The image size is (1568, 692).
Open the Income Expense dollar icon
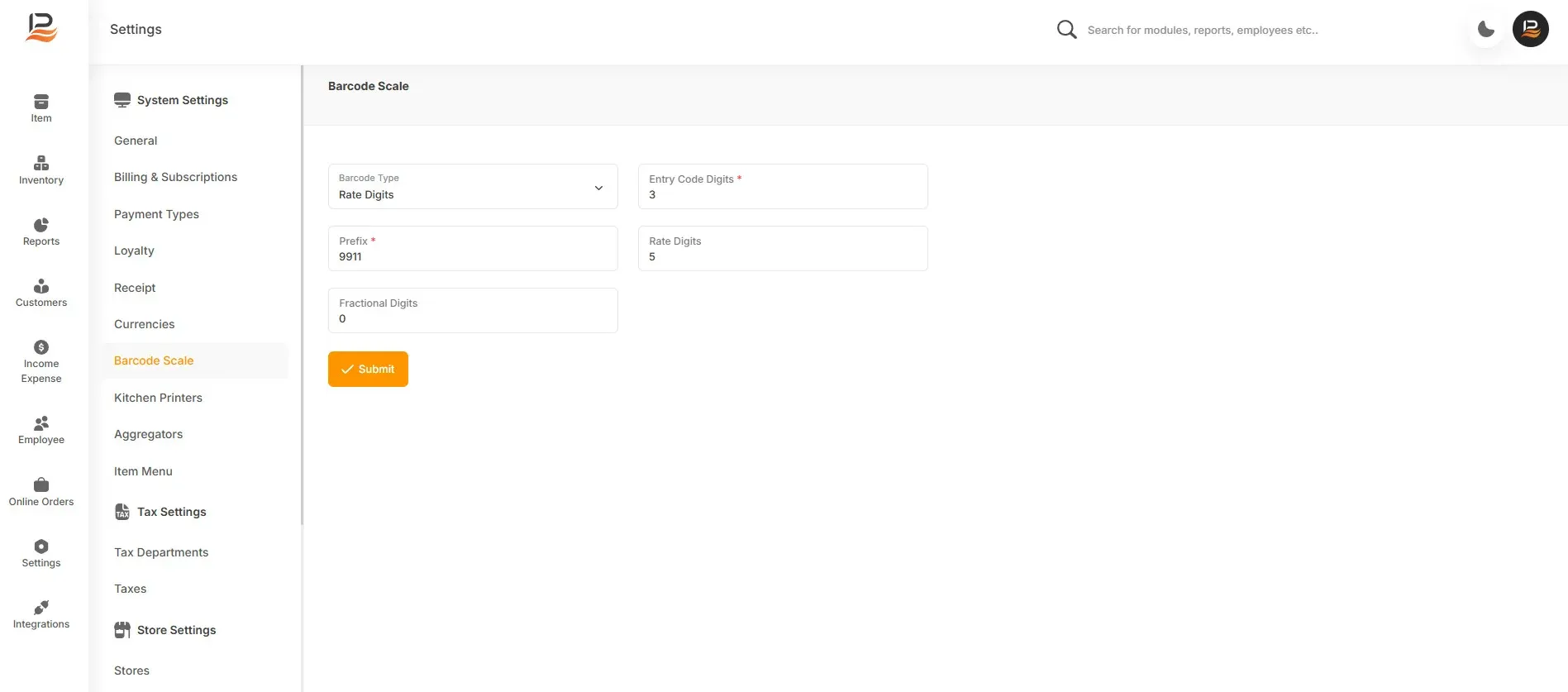(x=41, y=347)
